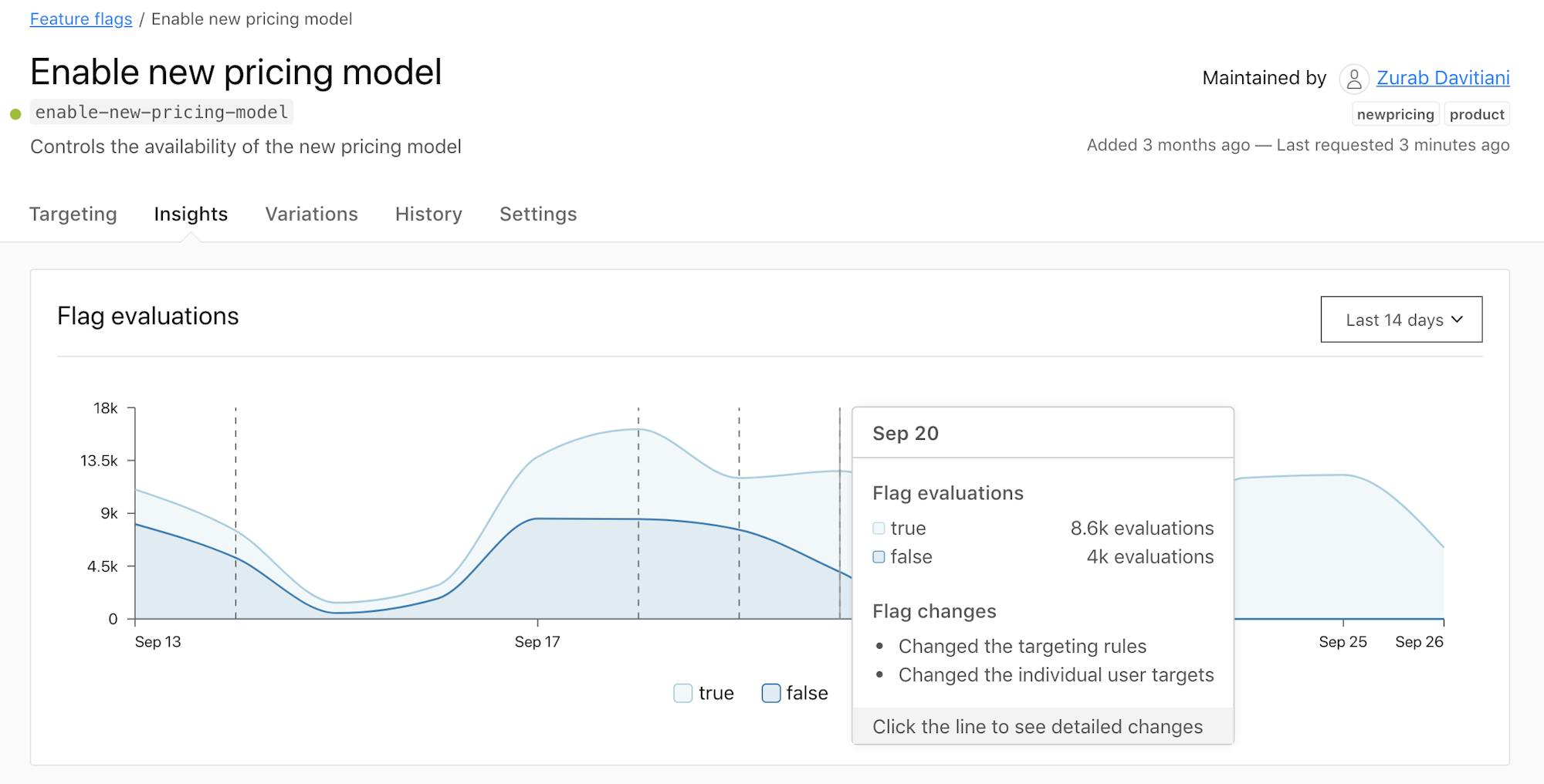The height and width of the screenshot is (784, 1544).
Task: Go to the History tab
Action: pos(428,215)
